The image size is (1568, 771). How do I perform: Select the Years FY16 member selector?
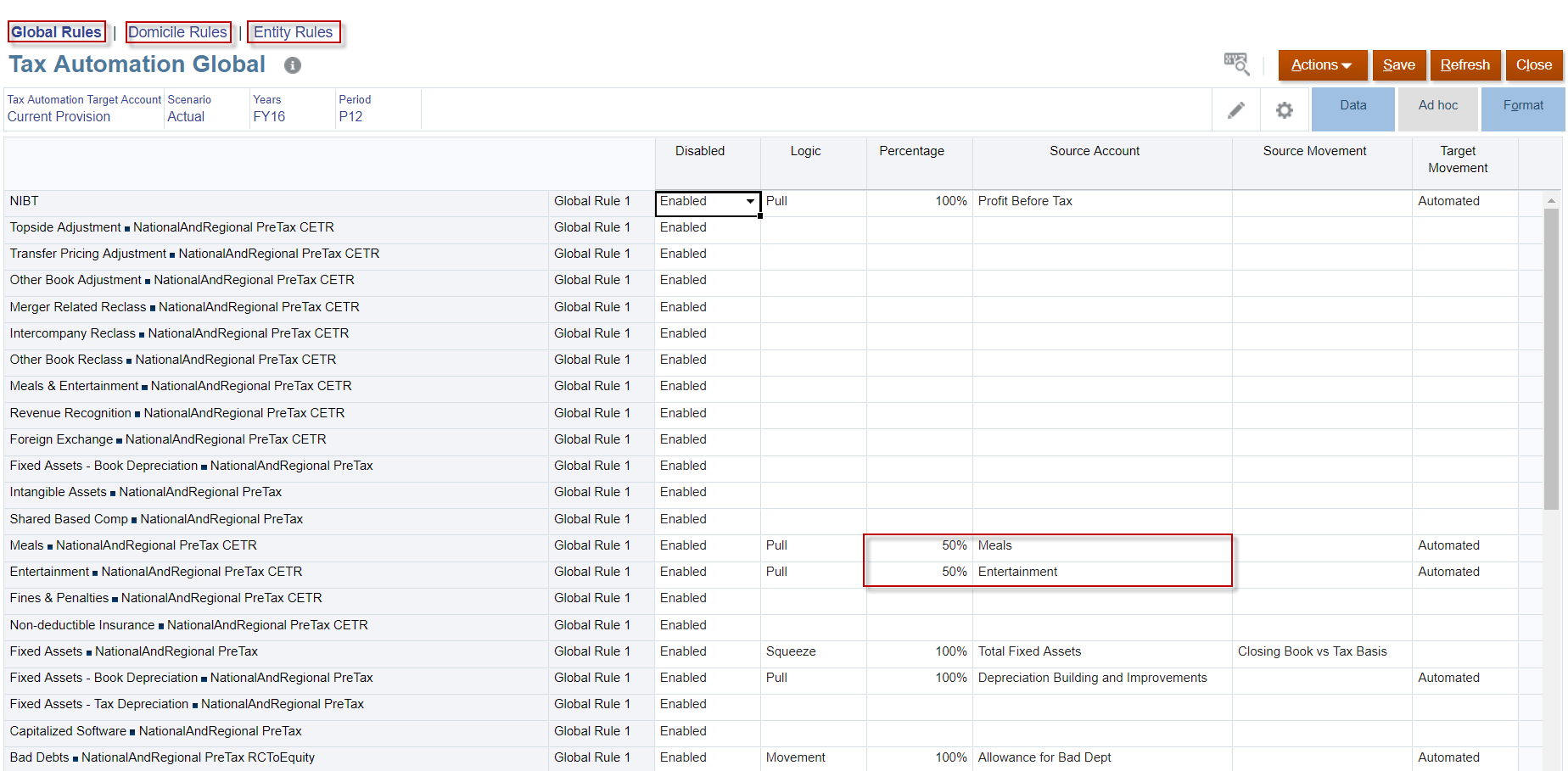click(x=269, y=117)
